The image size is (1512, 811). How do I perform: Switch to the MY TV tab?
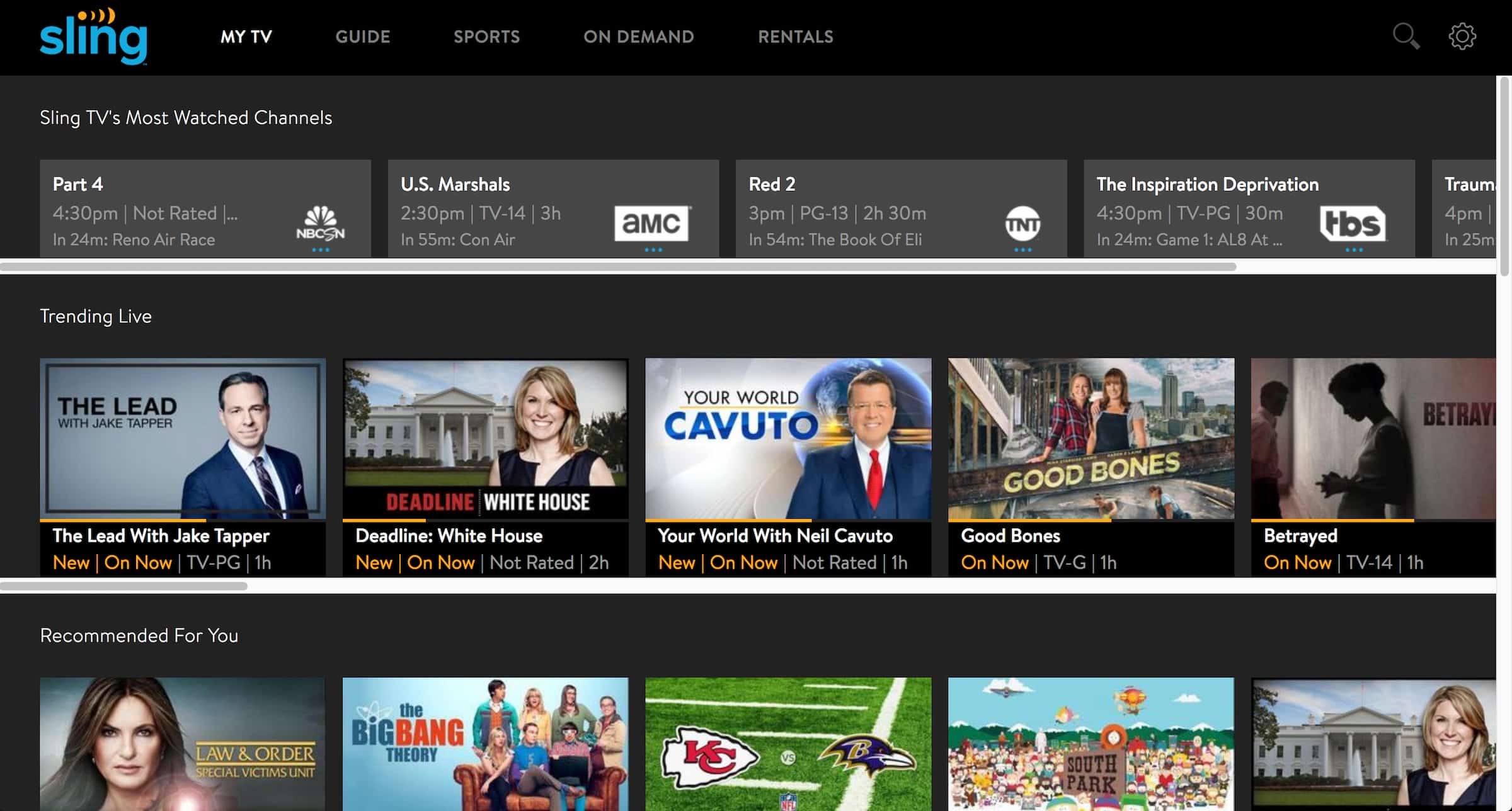[x=246, y=37]
